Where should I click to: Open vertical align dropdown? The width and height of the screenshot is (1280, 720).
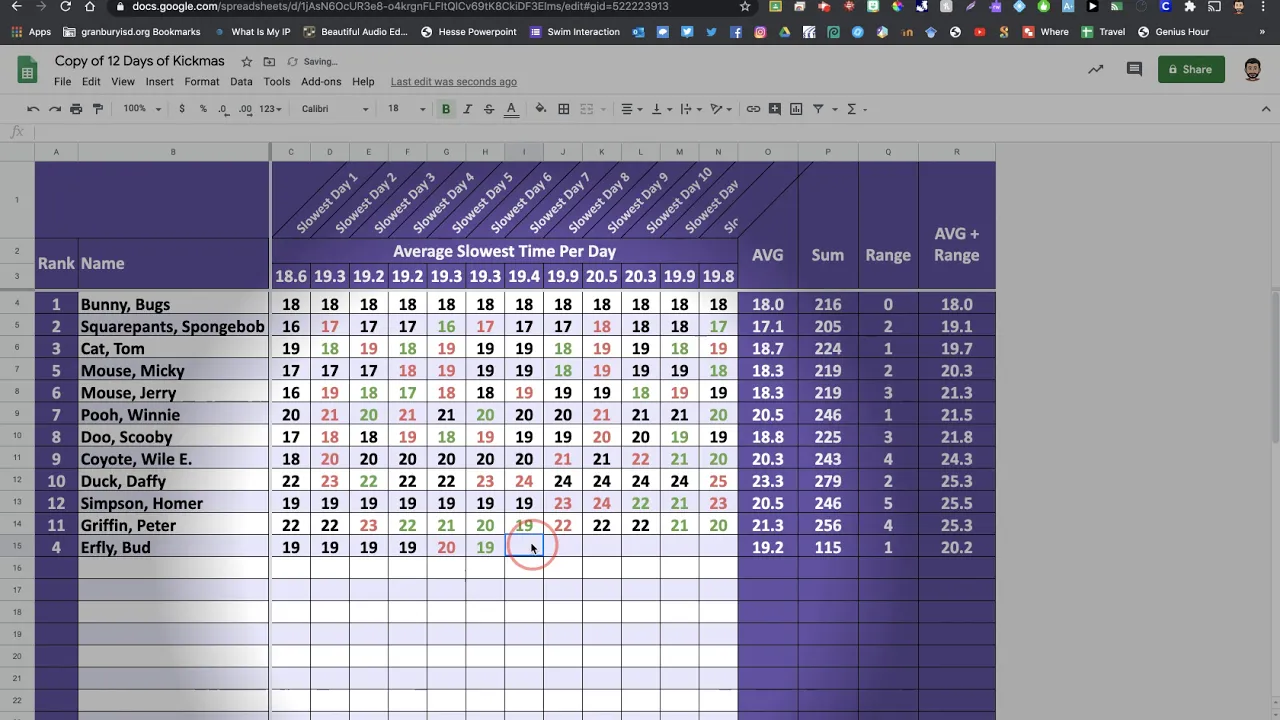click(x=660, y=109)
